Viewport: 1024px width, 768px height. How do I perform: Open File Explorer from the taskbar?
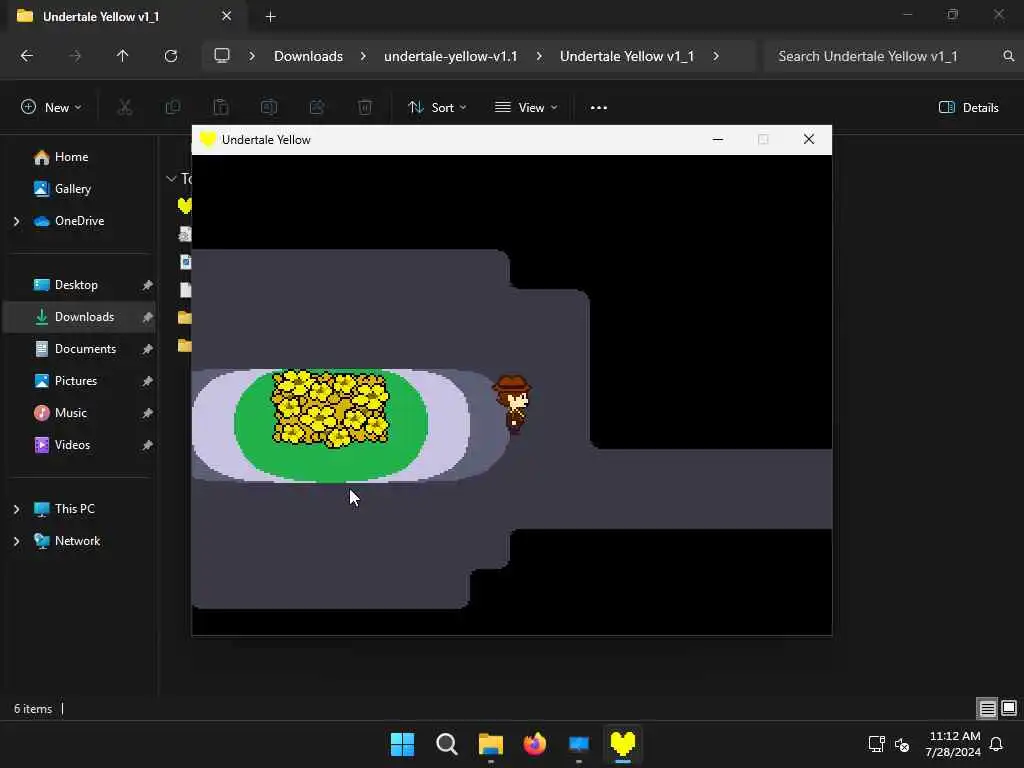click(490, 744)
